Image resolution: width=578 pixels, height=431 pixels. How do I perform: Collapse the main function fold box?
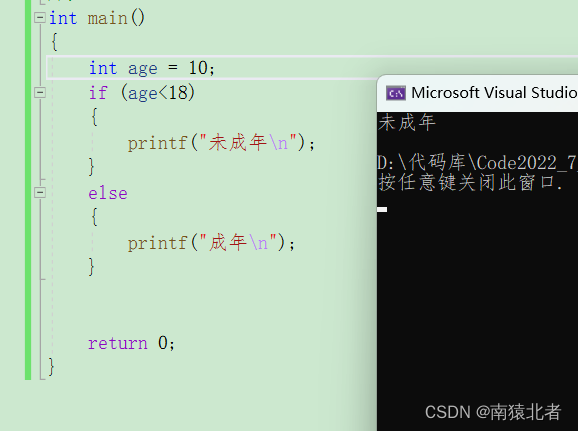39,18
